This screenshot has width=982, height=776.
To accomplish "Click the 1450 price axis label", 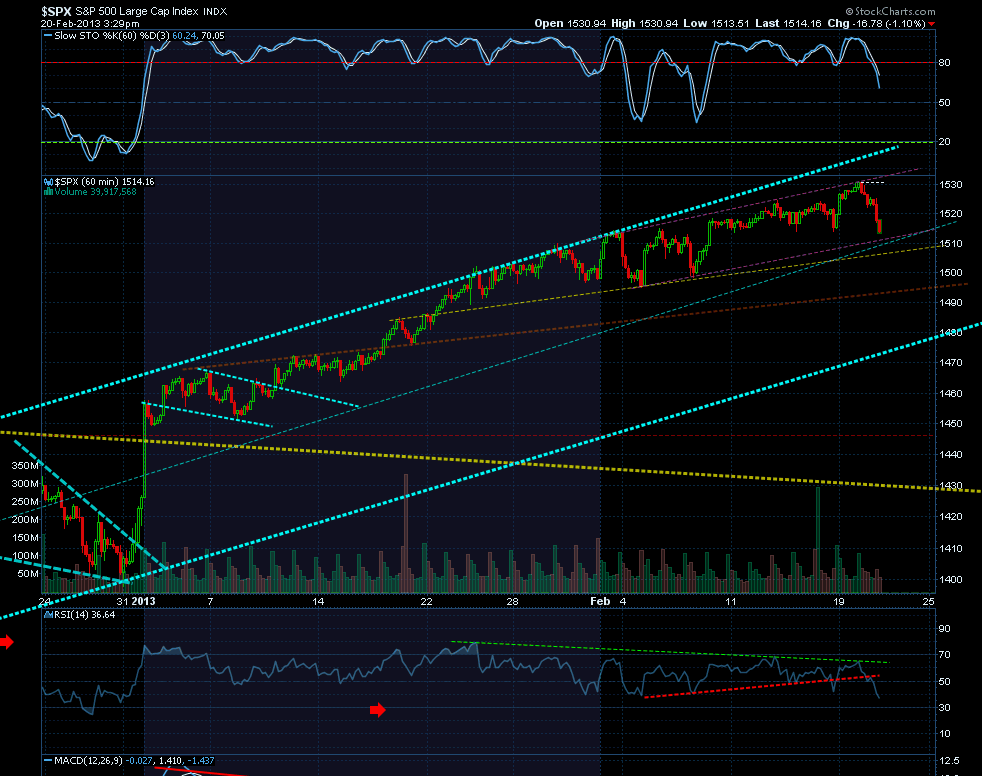I will tap(950, 423).
